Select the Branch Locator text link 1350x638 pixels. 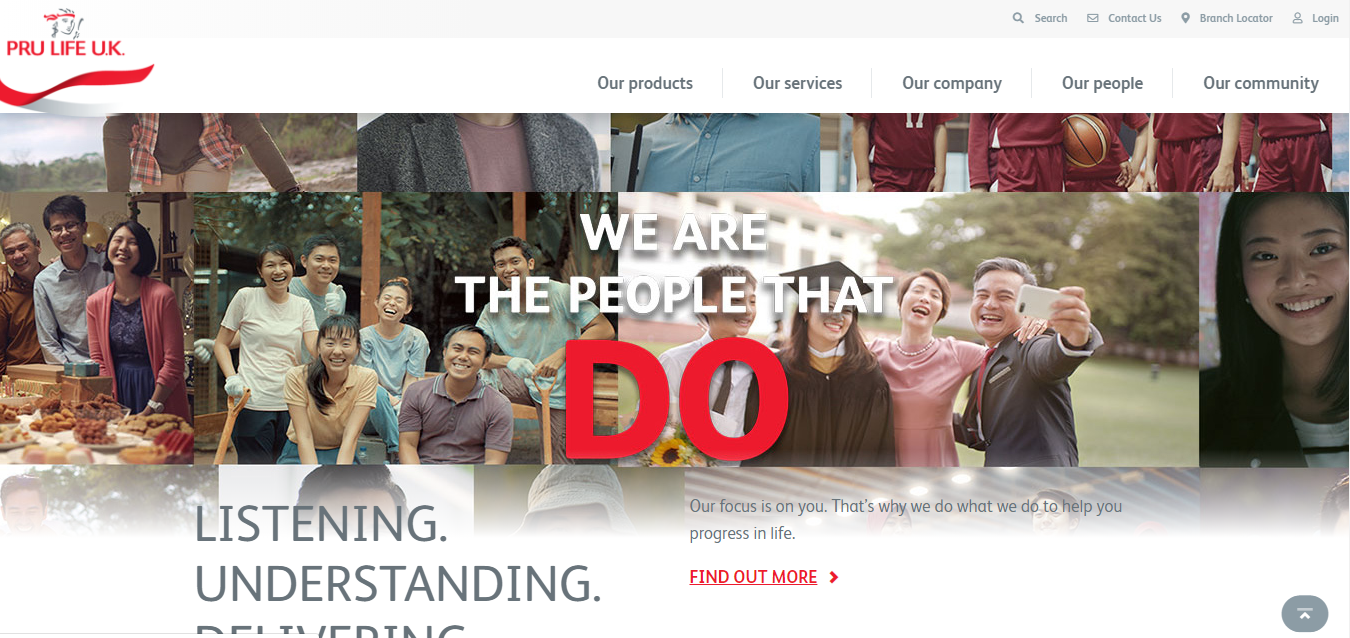[x=1236, y=18]
